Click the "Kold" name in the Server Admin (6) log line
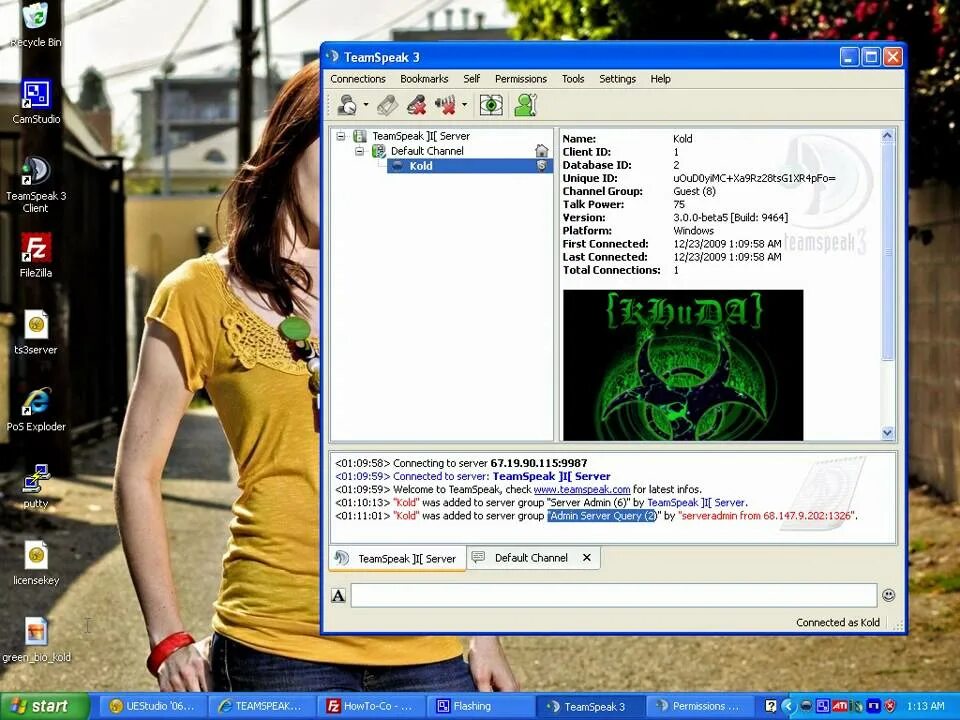 (407, 503)
